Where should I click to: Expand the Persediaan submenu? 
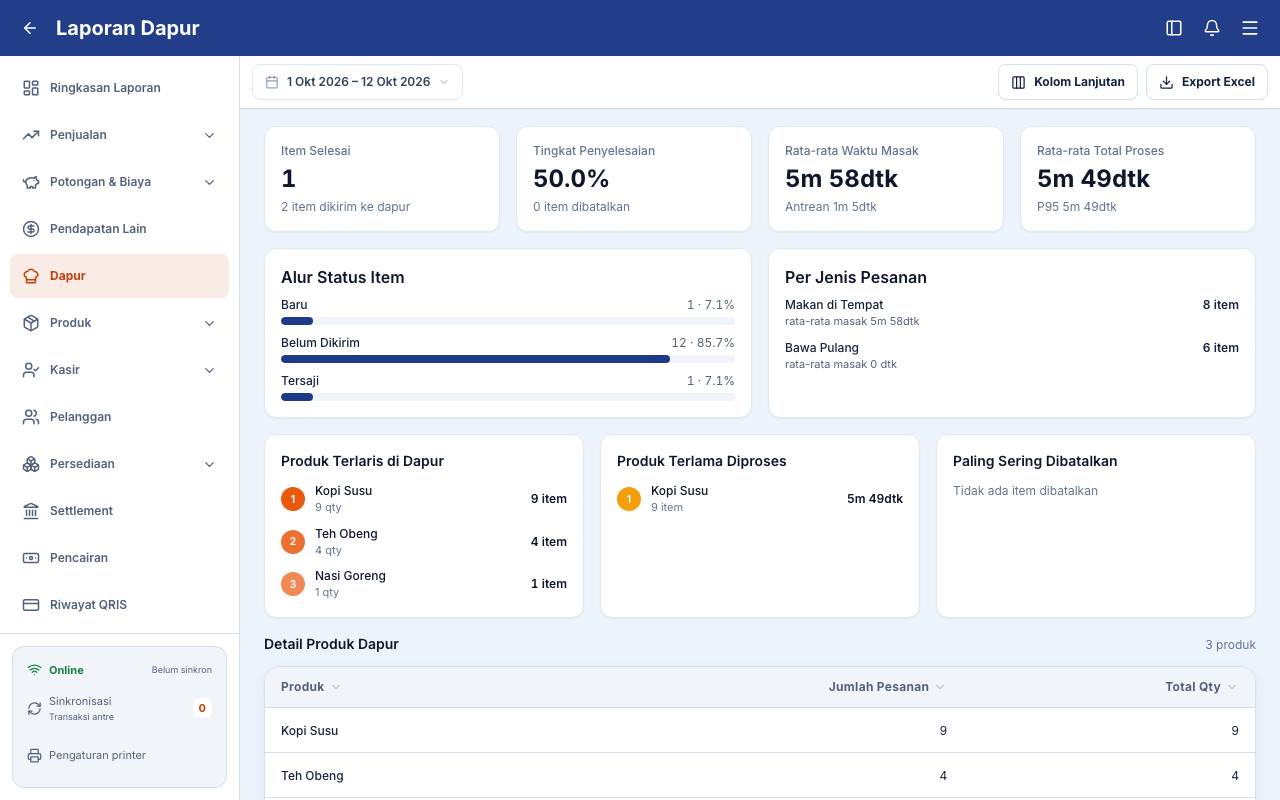[210, 464]
